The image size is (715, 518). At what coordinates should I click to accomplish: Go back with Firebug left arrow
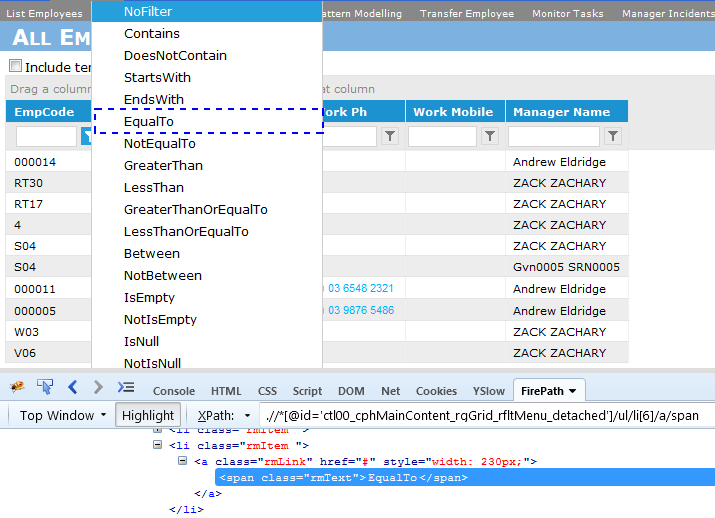coord(73,387)
